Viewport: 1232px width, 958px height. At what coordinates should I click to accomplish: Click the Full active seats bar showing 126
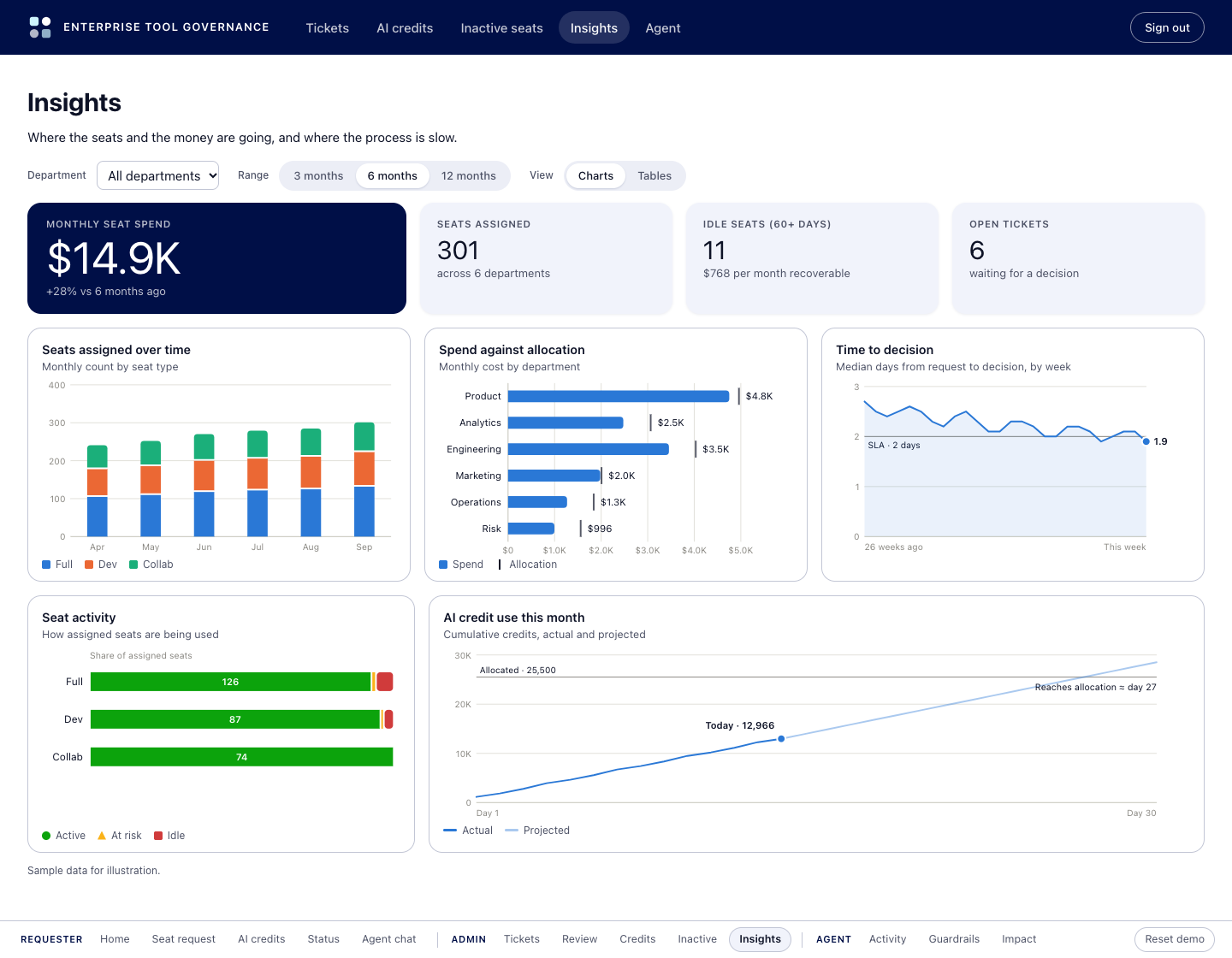tap(231, 682)
